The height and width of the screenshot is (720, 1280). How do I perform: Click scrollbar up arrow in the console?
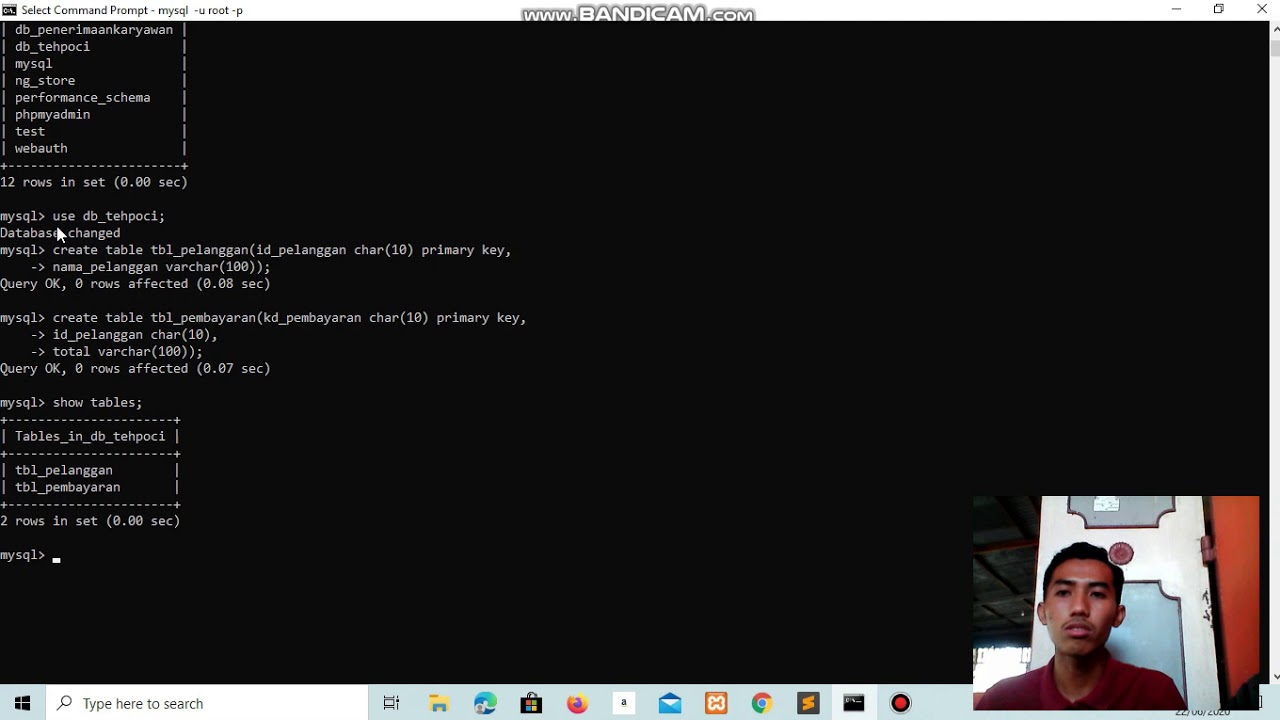coord(1274,28)
